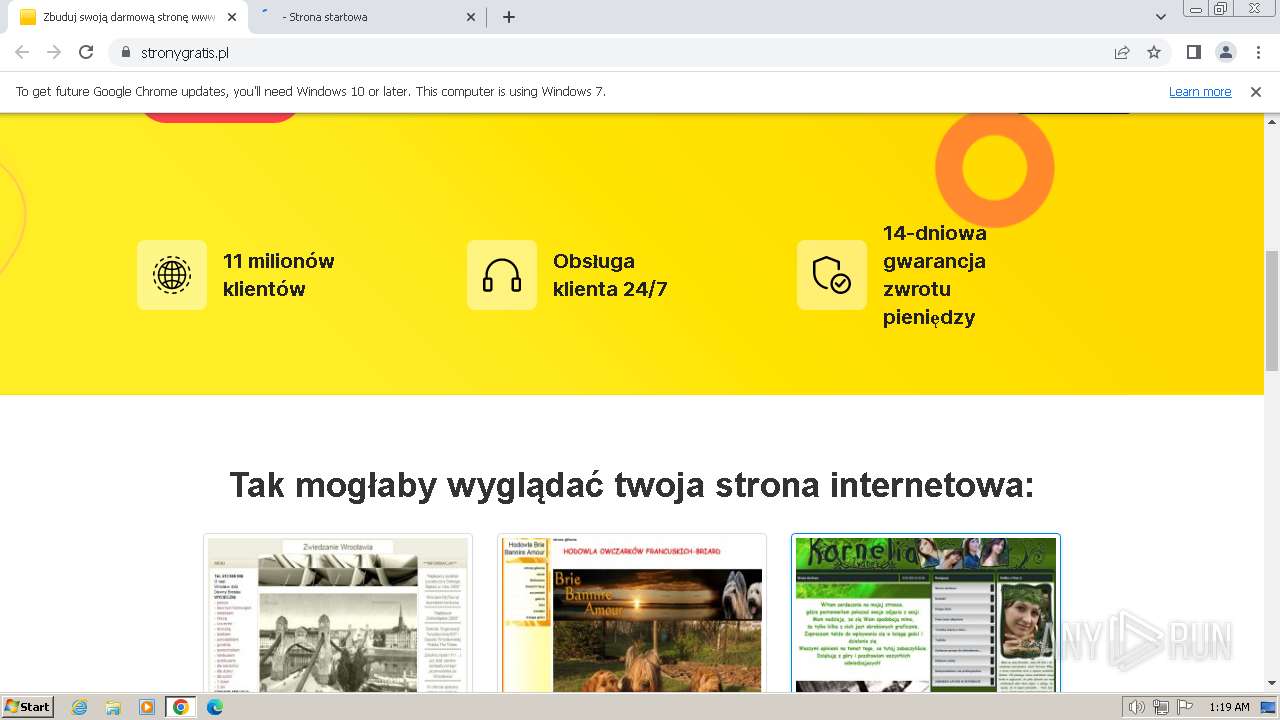Go back to the previous page
Viewport: 1280px width, 720px height.
(22, 52)
